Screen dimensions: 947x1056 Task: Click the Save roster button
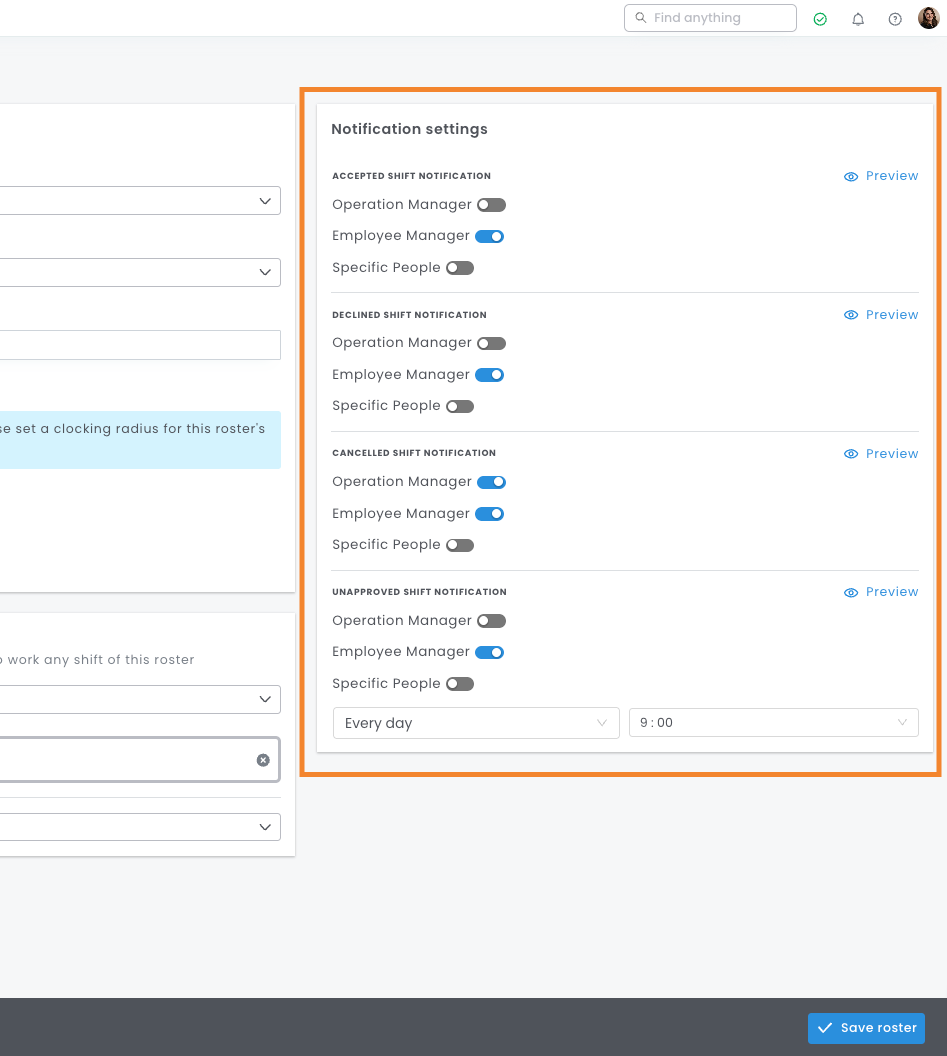coord(866,1028)
